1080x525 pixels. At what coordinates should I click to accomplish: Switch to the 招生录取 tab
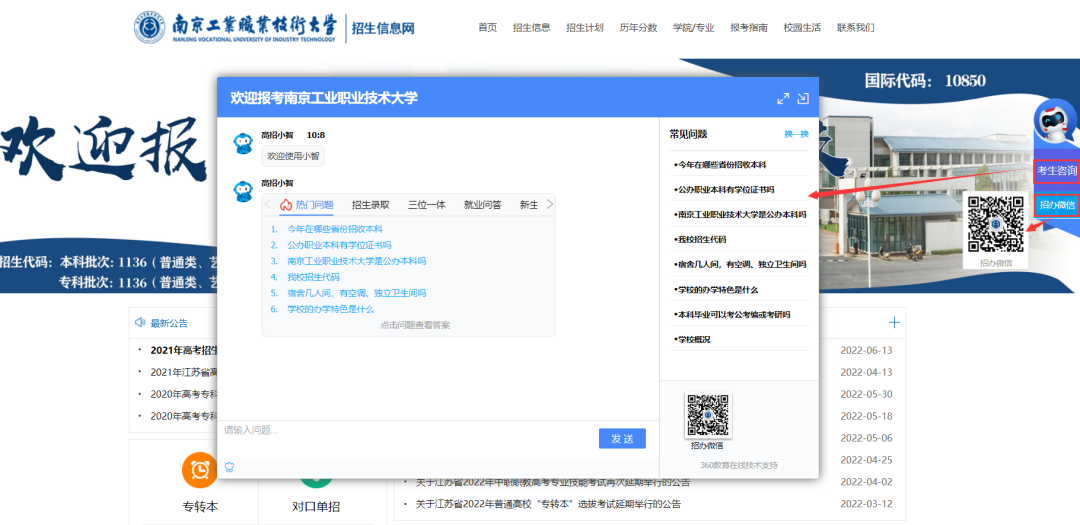(x=370, y=205)
